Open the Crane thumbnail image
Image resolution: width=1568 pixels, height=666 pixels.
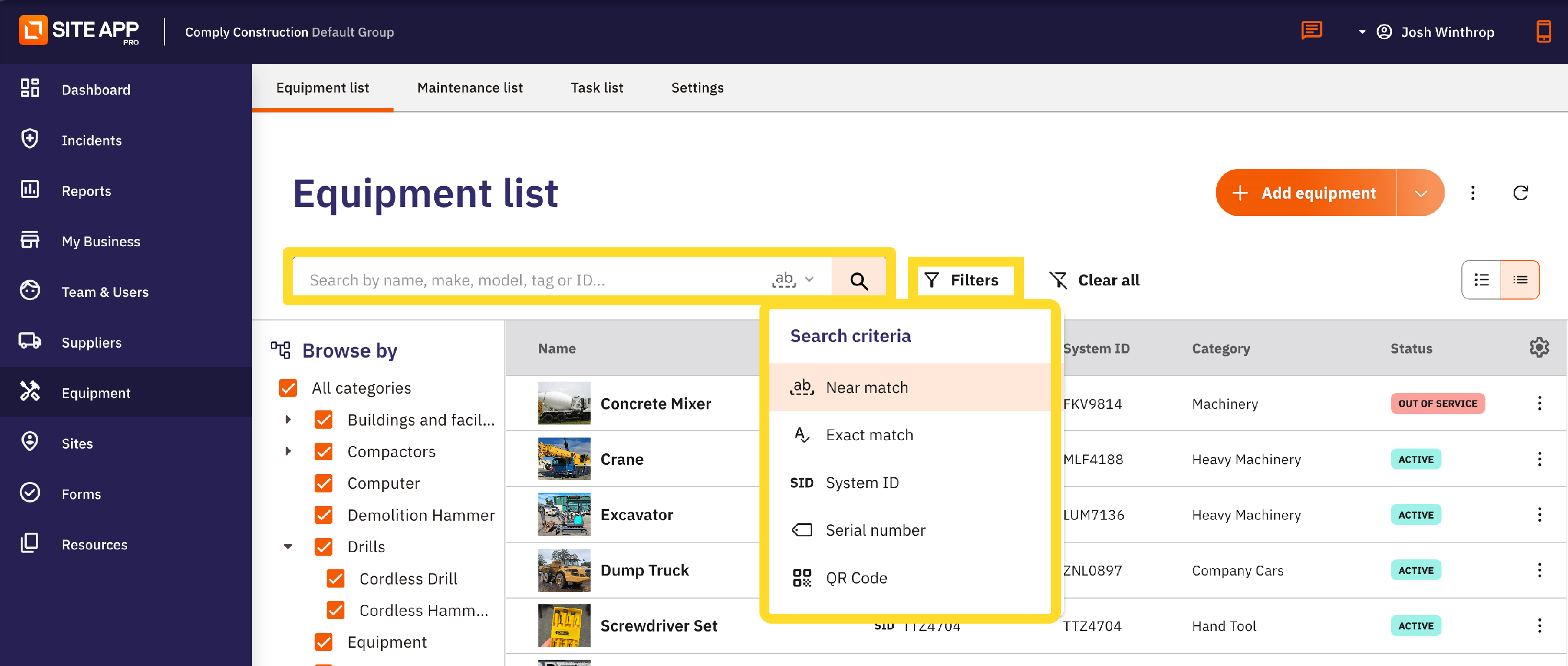coord(563,459)
